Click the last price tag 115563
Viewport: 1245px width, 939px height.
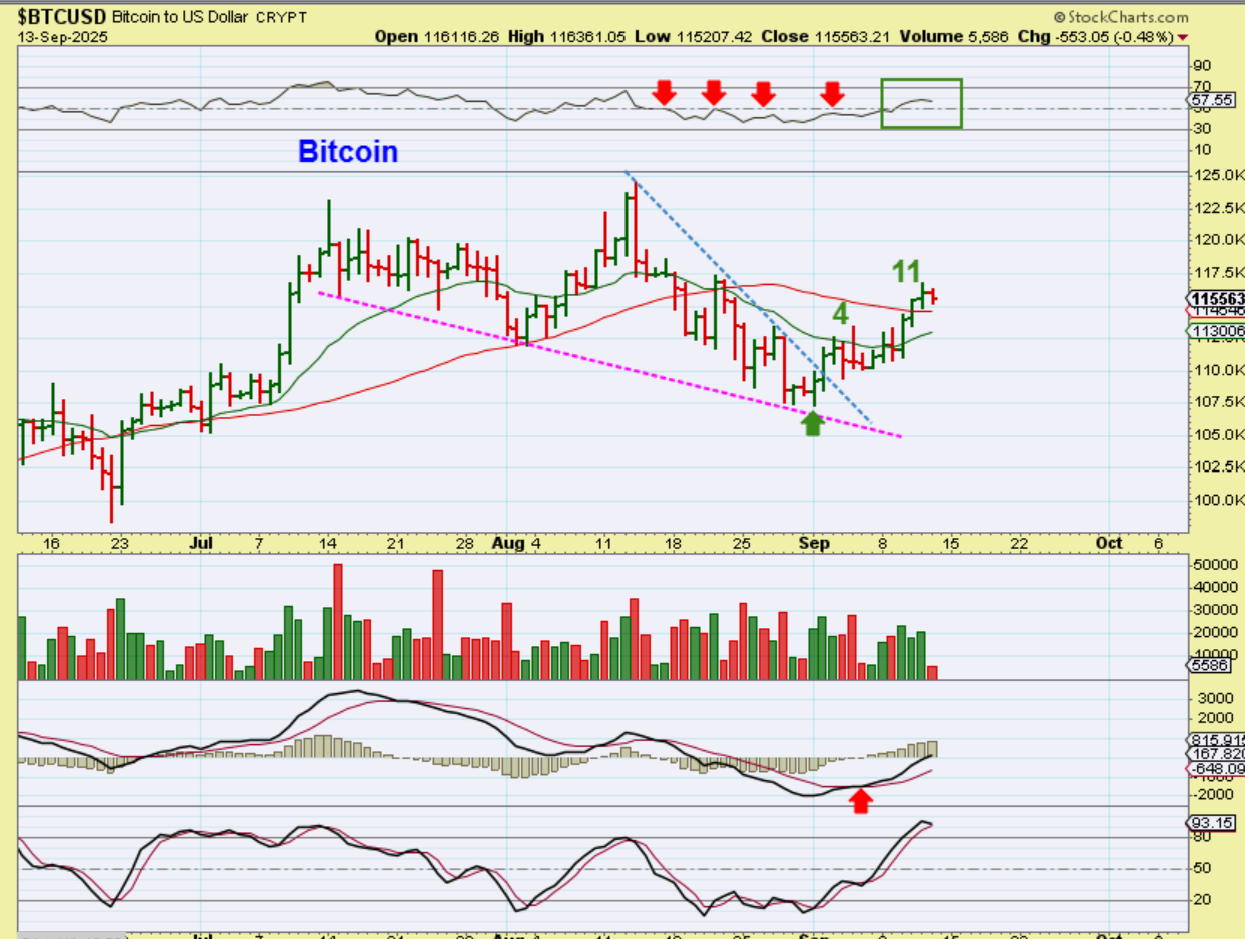pos(1216,298)
